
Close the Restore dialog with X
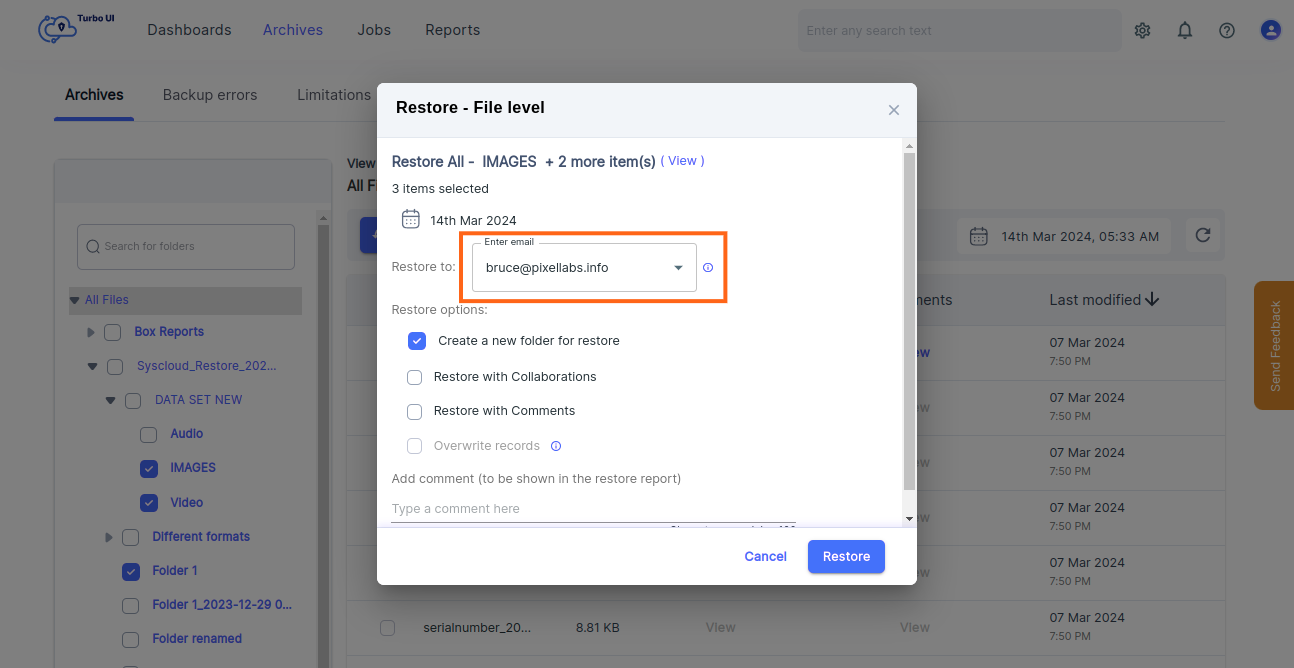point(894,110)
